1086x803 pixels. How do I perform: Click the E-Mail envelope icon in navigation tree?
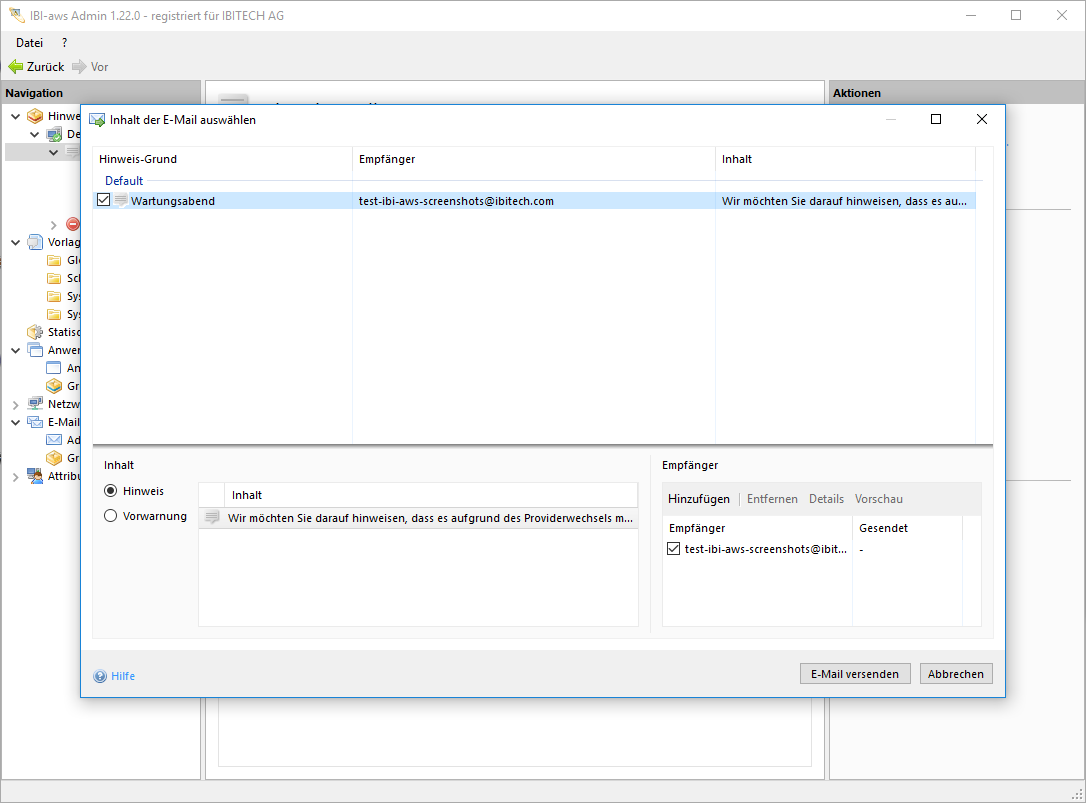click(36, 422)
